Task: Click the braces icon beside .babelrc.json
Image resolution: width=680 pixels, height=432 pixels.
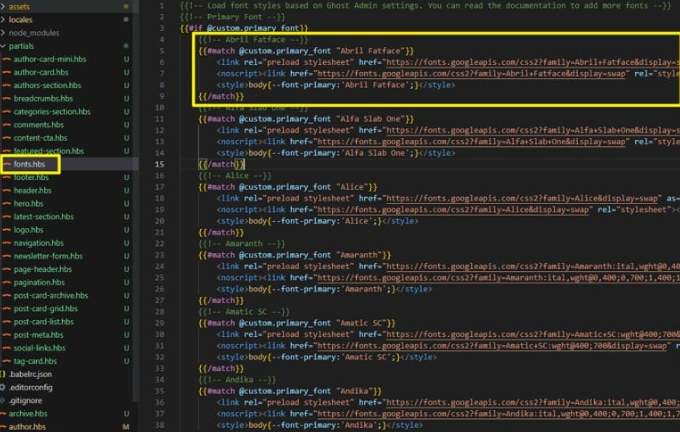Action: pyautogui.click(x=3, y=374)
